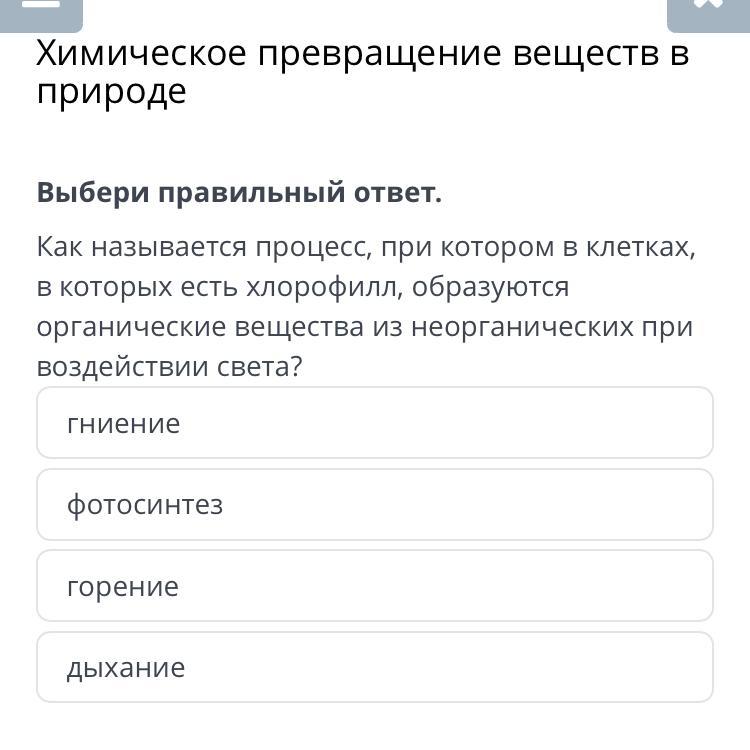Click the phrase "воздействии света?" in the question
This screenshot has width=750, height=750.
pyautogui.click(x=169, y=367)
